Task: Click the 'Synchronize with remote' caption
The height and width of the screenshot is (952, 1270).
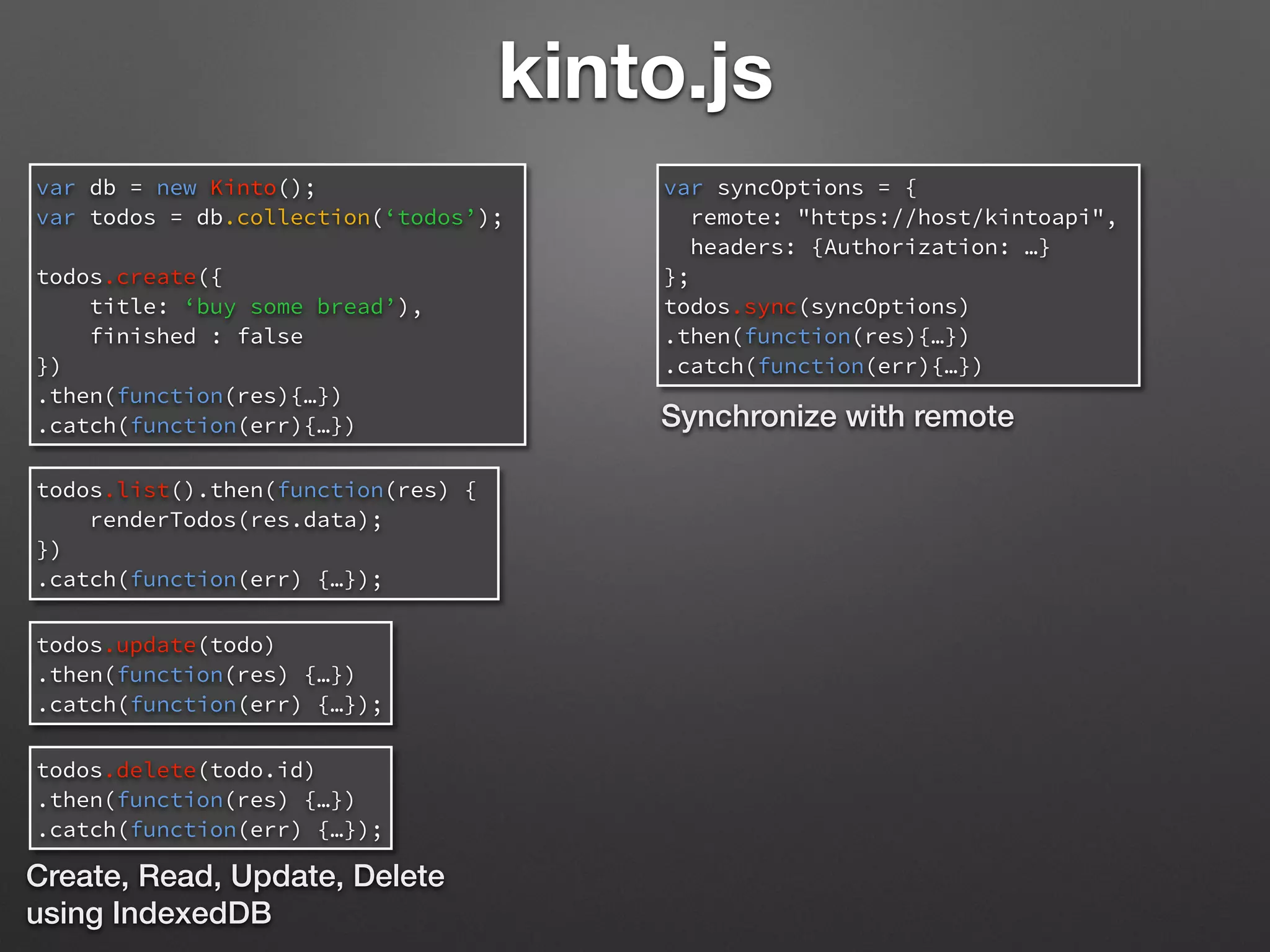Action: pyautogui.click(x=838, y=416)
